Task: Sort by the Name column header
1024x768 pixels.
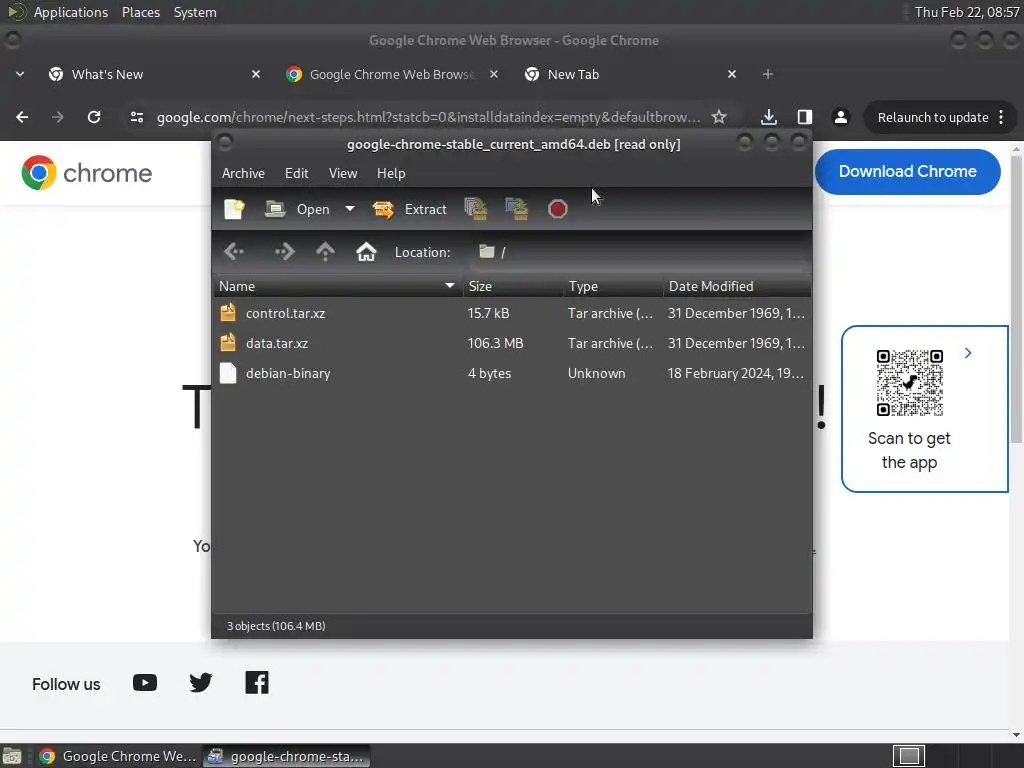Action: [338, 286]
